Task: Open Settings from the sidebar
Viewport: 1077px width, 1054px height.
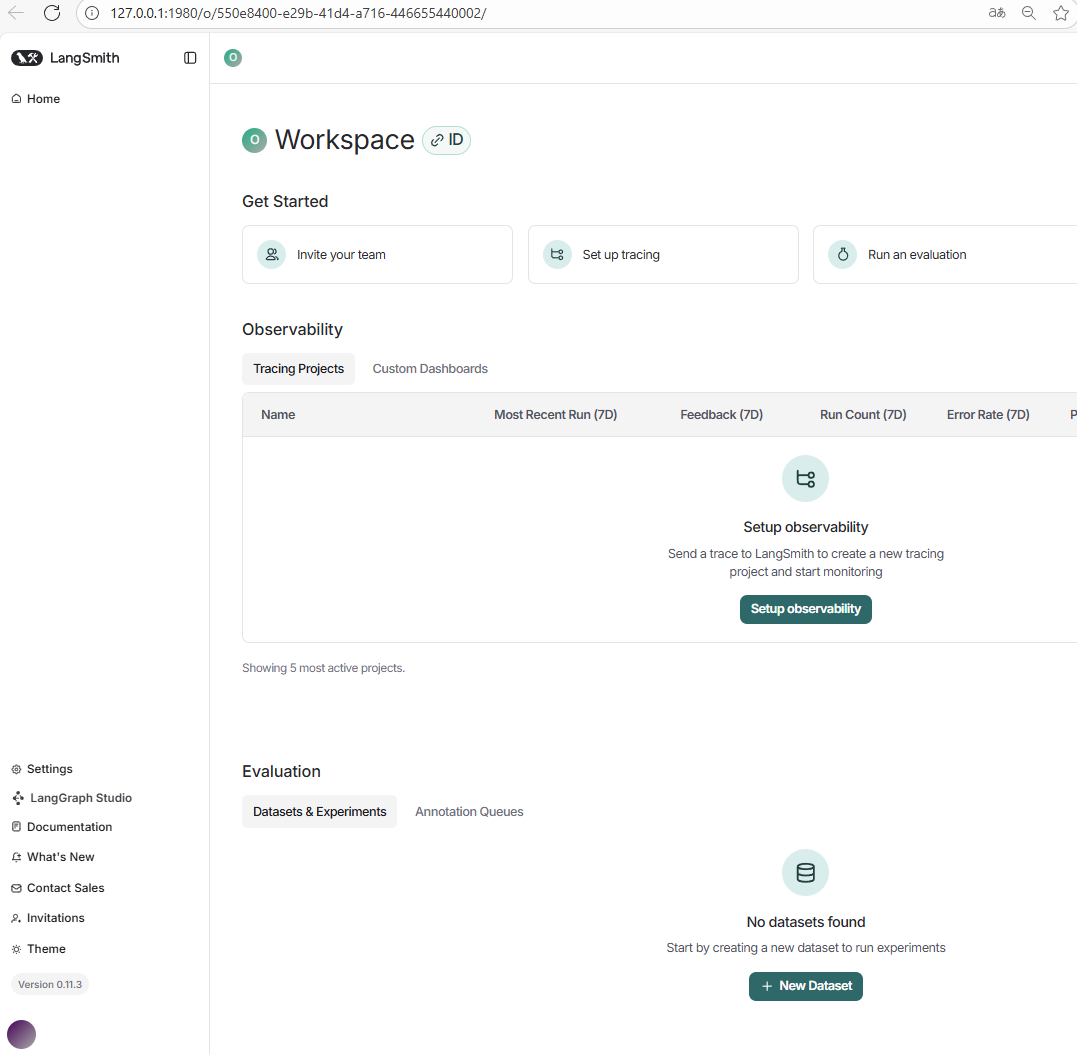Action: click(49, 769)
